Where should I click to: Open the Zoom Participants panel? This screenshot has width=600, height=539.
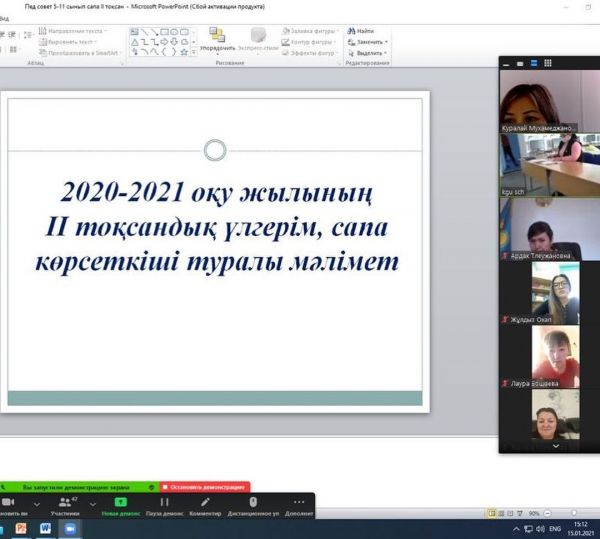coord(65,505)
